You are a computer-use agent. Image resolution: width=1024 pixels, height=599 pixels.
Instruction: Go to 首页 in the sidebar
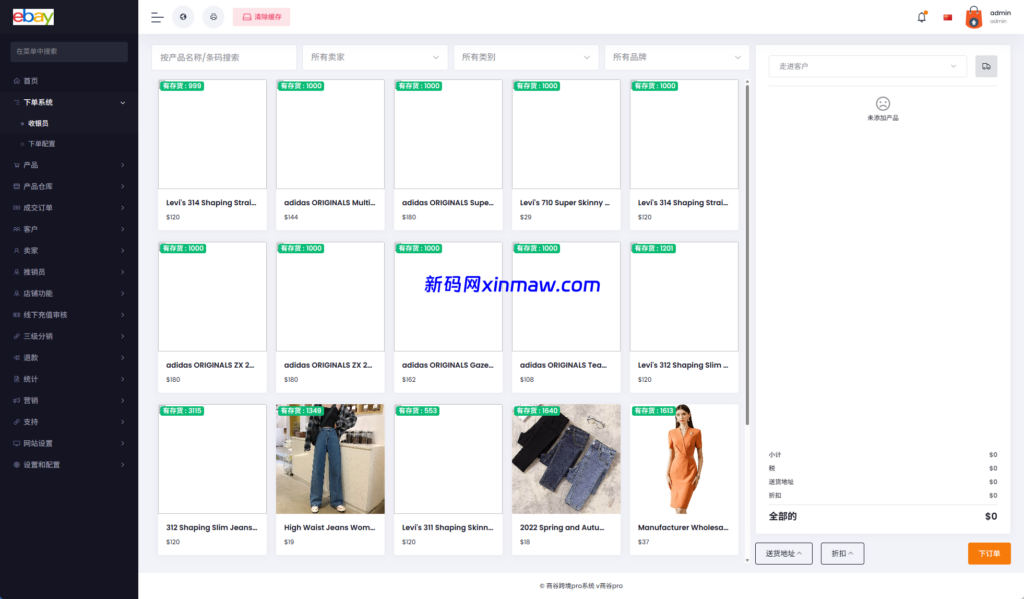click(31, 80)
